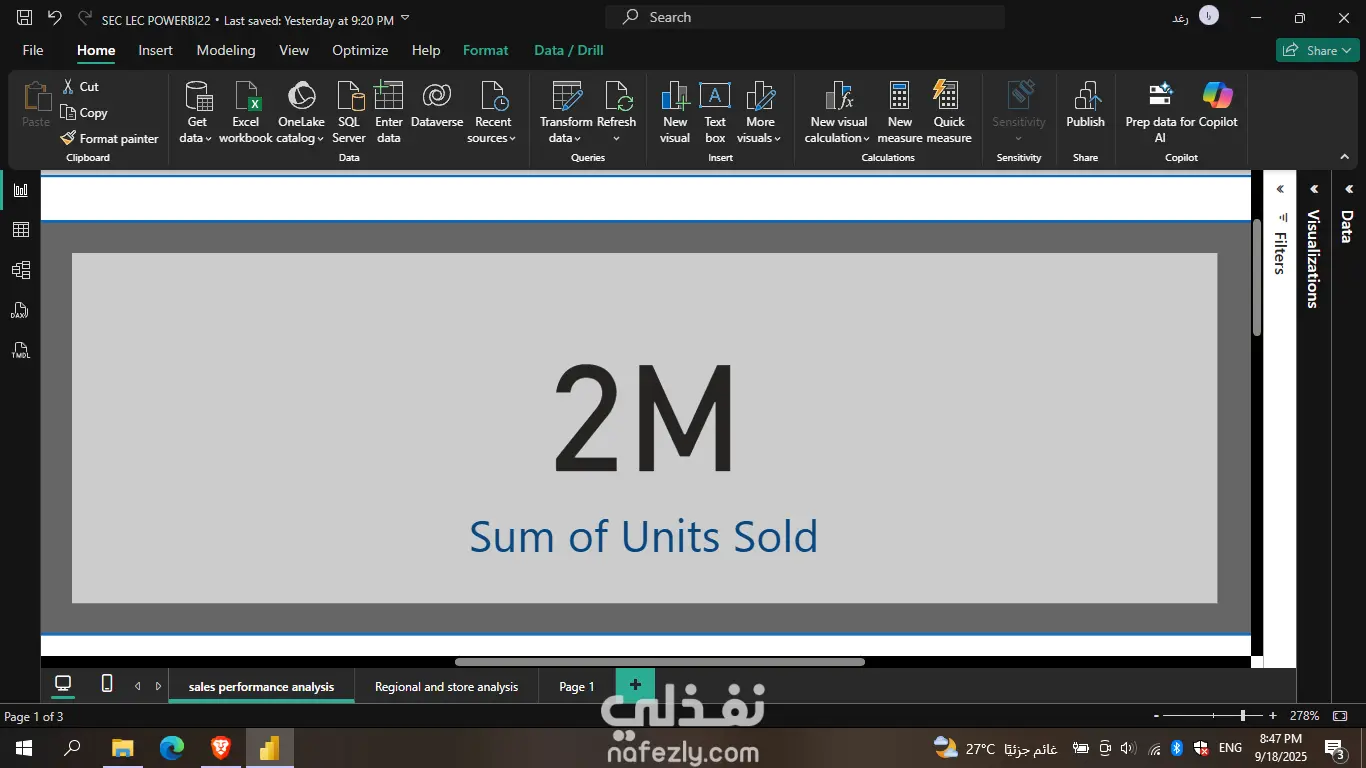This screenshot has width=1366, height=768.
Task: Open the Enter data table dialog
Action: [x=389, y=113]
